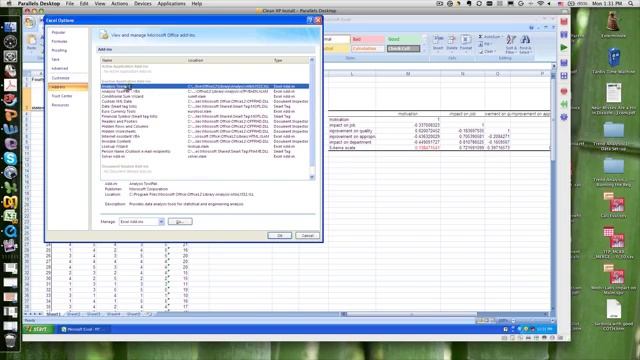Open the Trash in the dock
This screenshot has width=640, height=360.
click(10, 340)
